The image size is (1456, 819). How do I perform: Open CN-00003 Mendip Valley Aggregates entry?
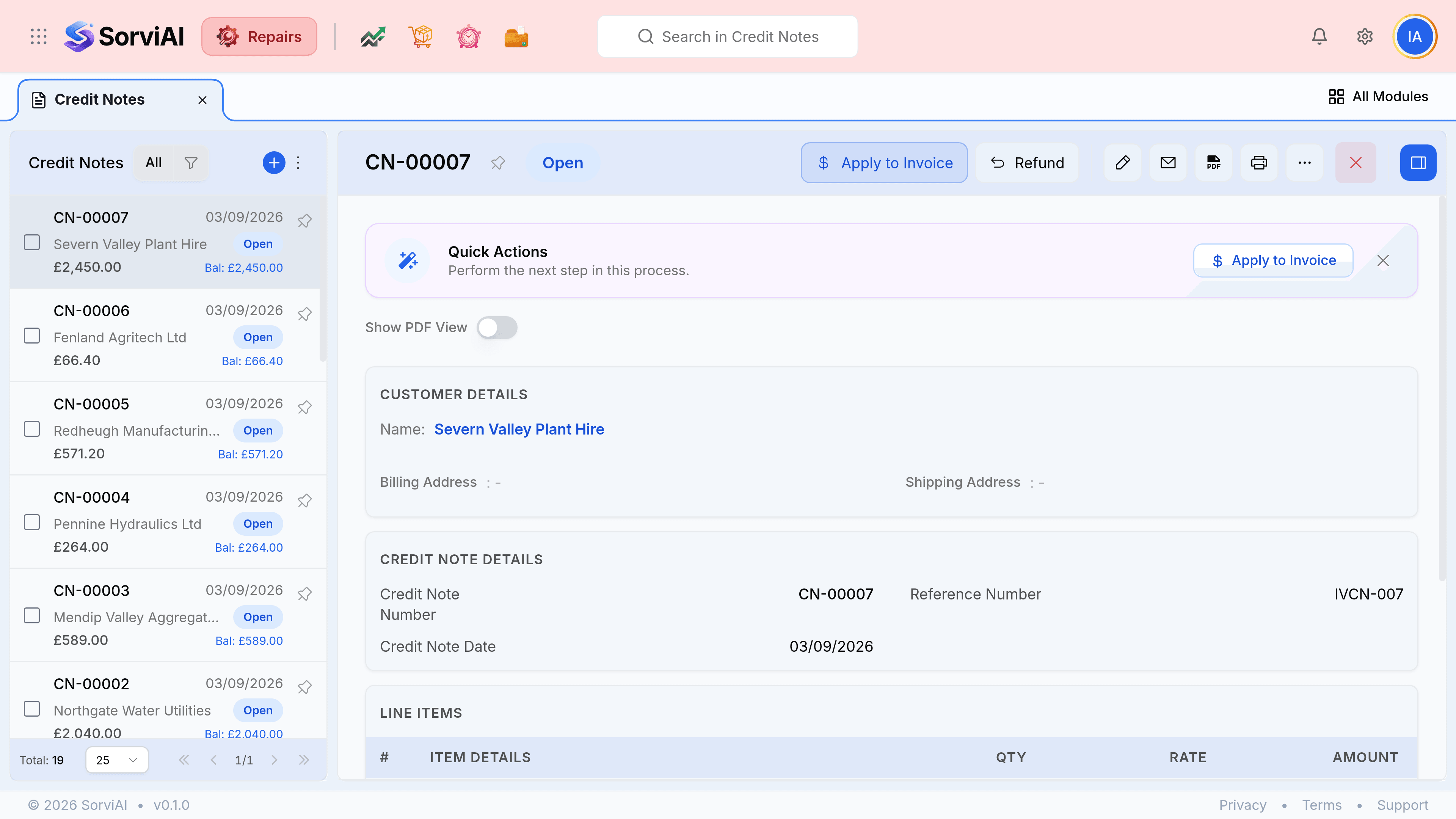[168, 615]
